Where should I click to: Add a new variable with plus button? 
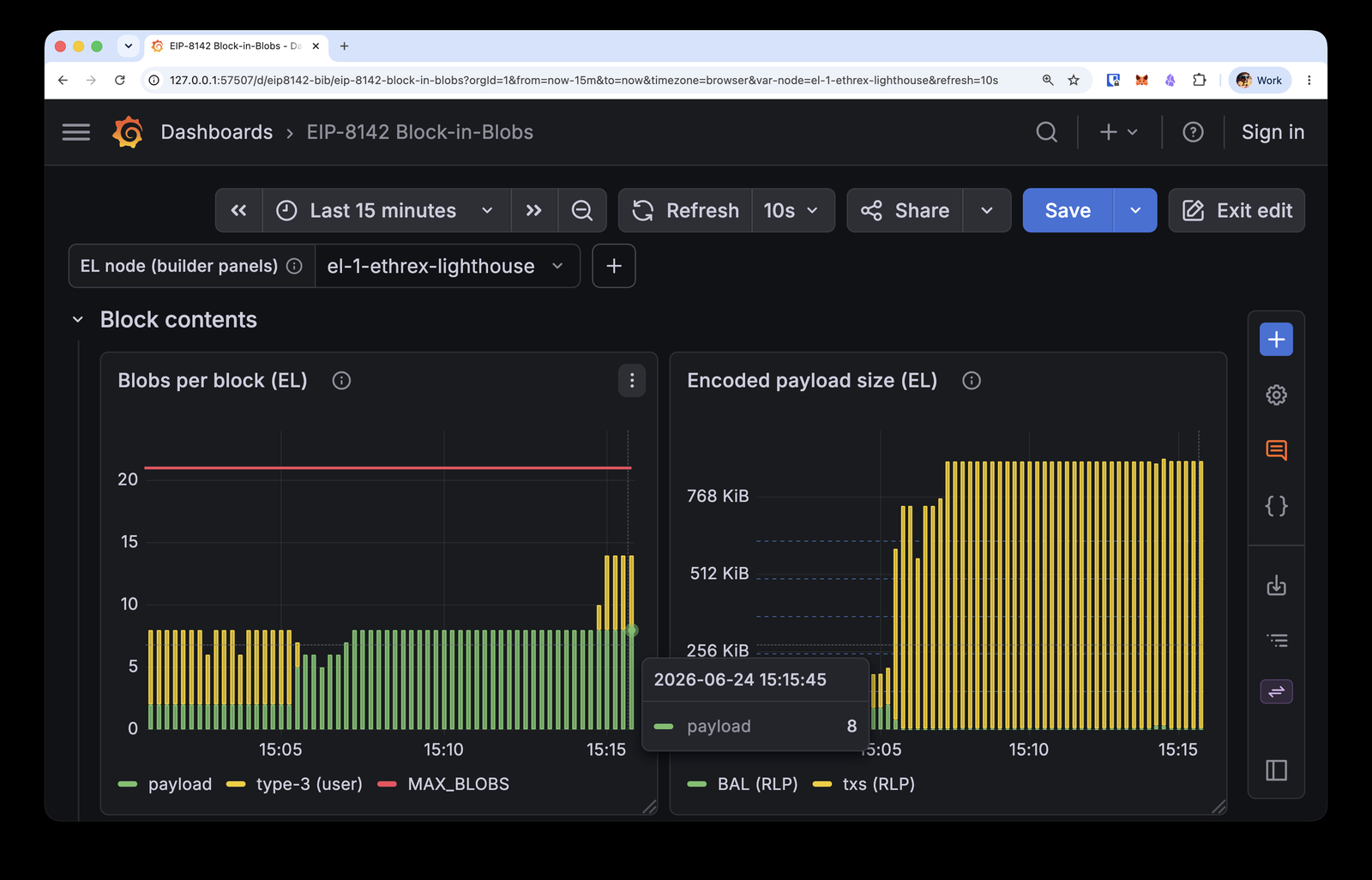tap(614, 266)
